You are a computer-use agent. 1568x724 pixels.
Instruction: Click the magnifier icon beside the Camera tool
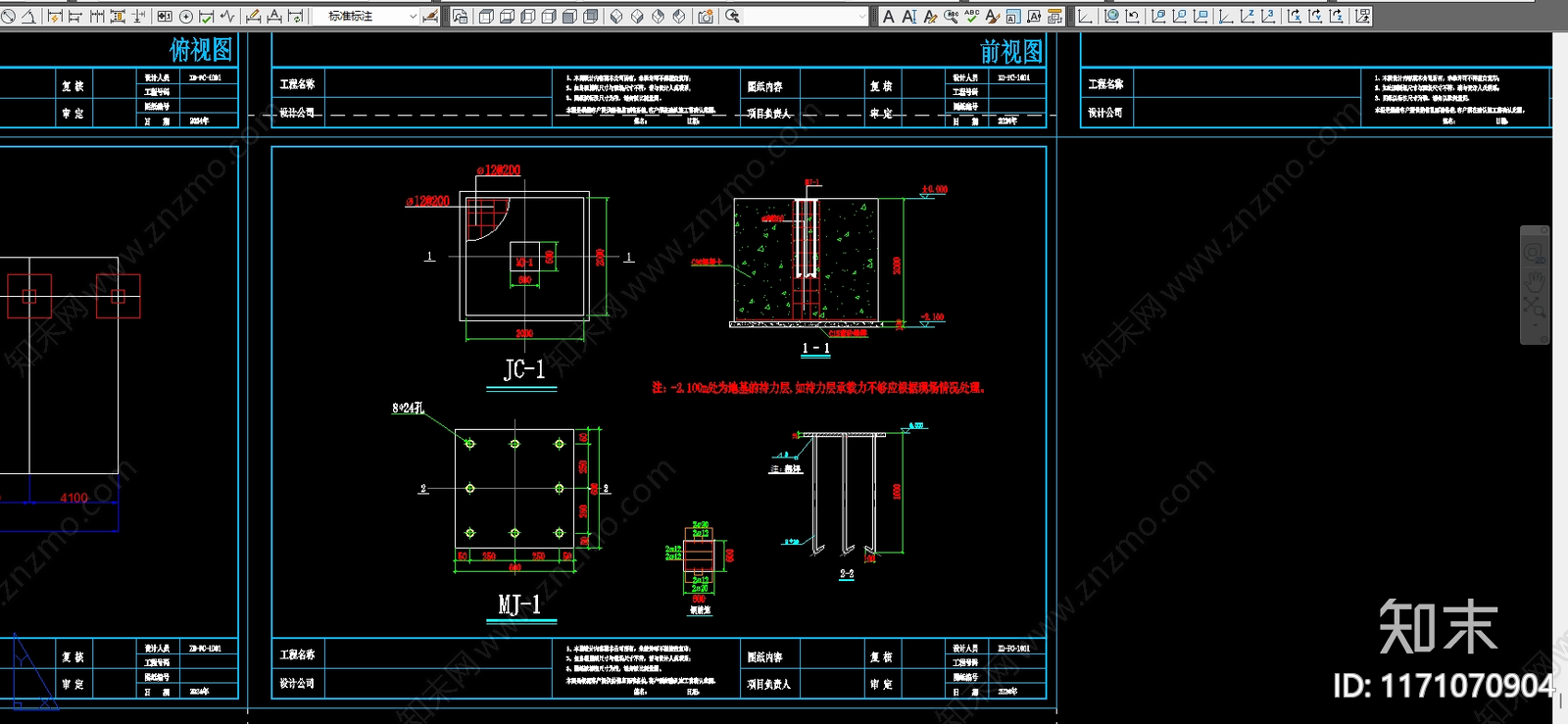(x=732, y=17)
